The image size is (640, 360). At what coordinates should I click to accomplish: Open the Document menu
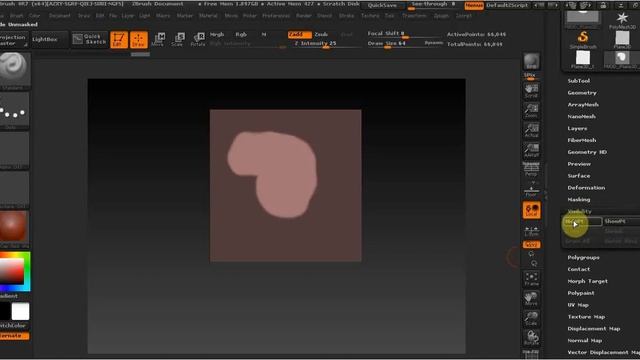tap(59, 16)
